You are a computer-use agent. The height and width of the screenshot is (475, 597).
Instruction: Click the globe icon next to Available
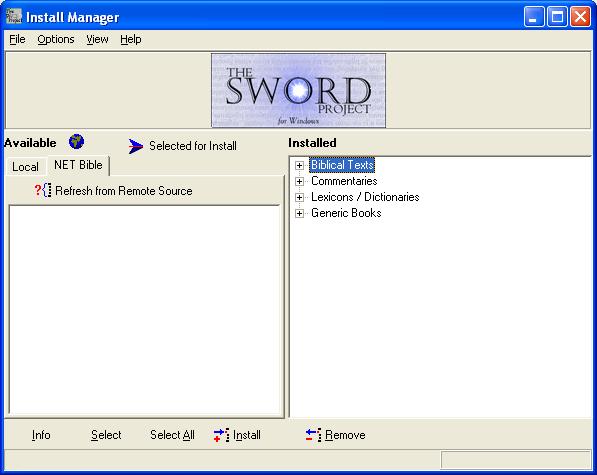point(77,142)
